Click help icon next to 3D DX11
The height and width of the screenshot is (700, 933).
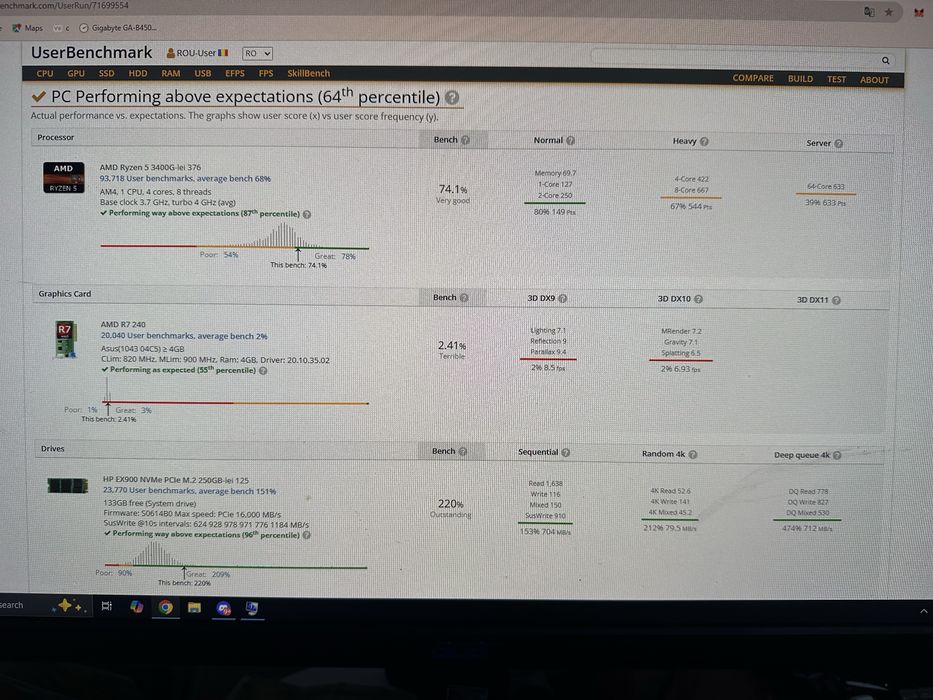[836, 300]
